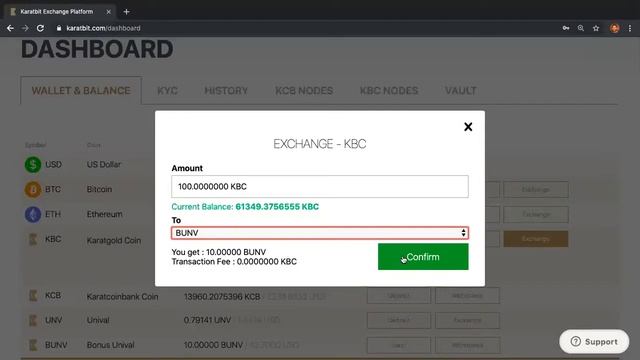Image resolution: width=640 pixels, height=360 pixels.
Task: Click the Exchange button in the Ethereum row
Action: (x=536, y=214)
